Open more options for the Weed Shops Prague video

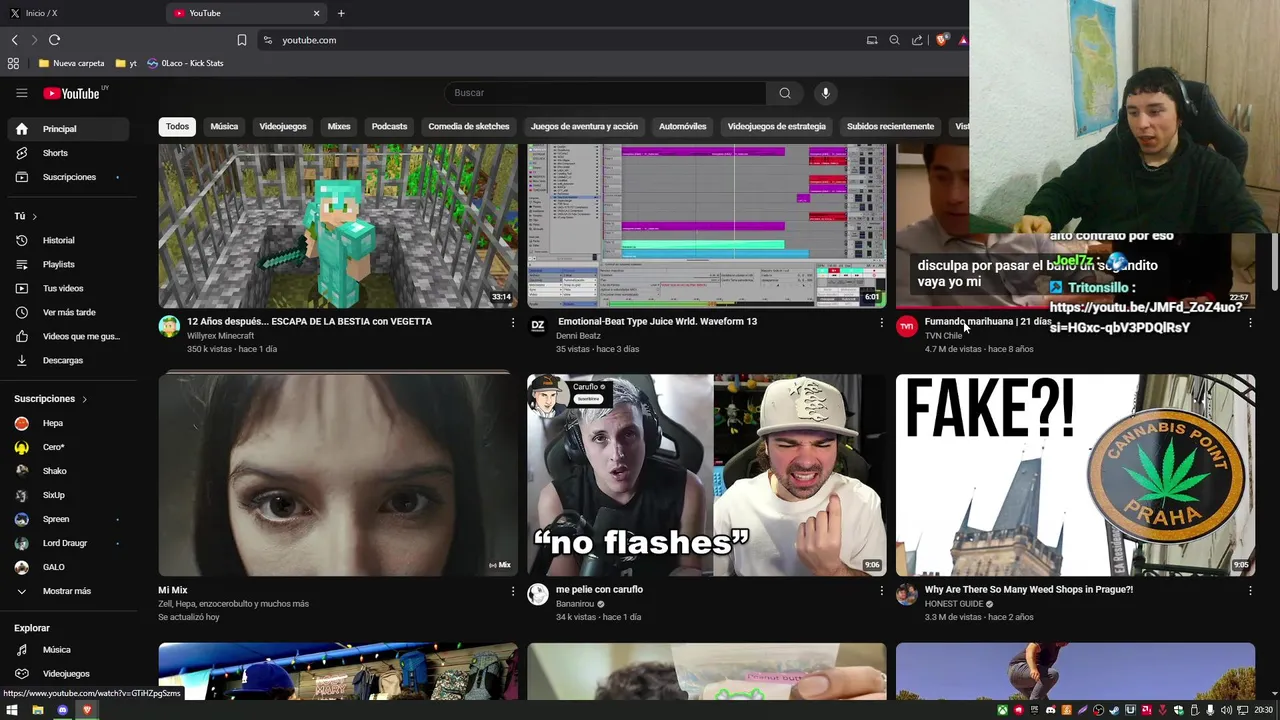point(1250,591)
